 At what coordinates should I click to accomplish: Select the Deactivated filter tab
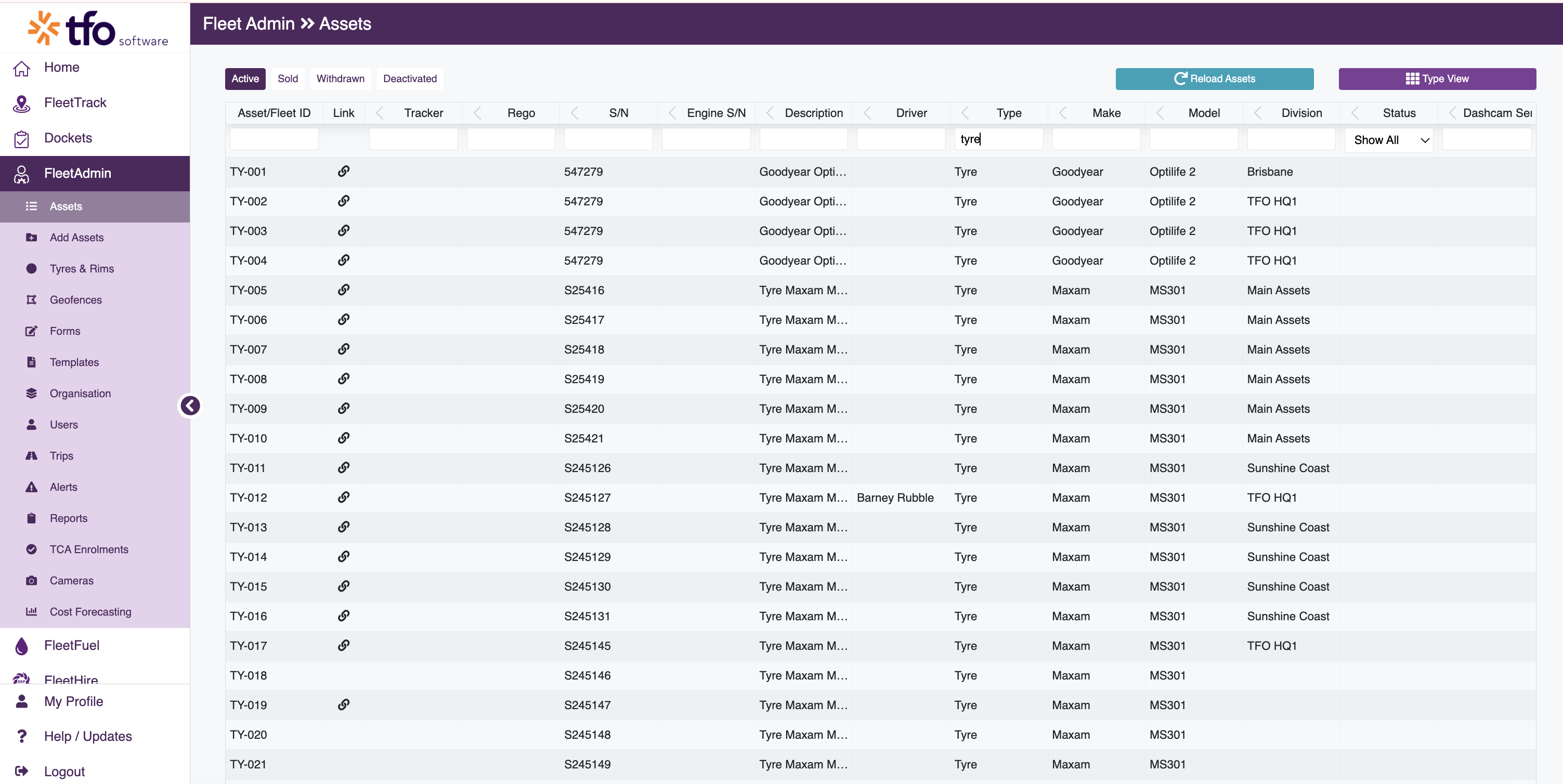pyautogui.click(x=410, y=79)
